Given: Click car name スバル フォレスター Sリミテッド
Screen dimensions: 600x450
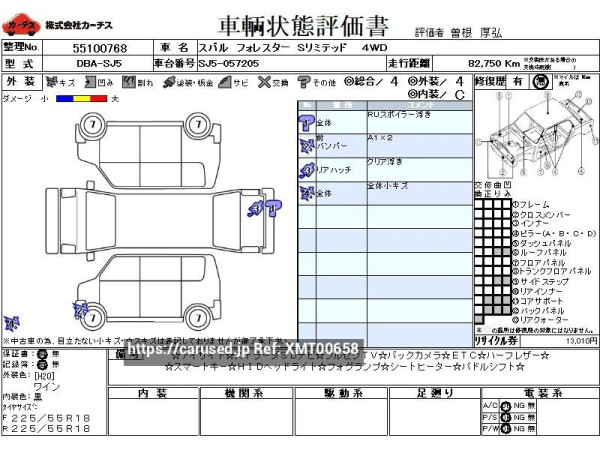Looking at the screenshot, I should (x=272, y=48).
